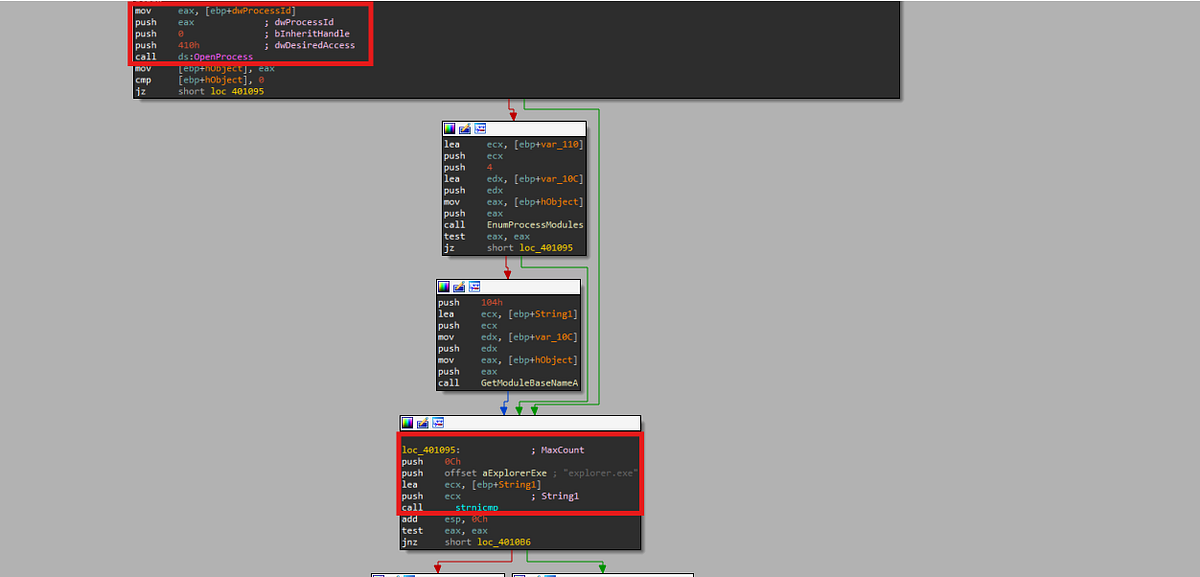Click 'lea ecx, [ebp+String1]' in GetModuleBaseNameA block

pos(507,314)
